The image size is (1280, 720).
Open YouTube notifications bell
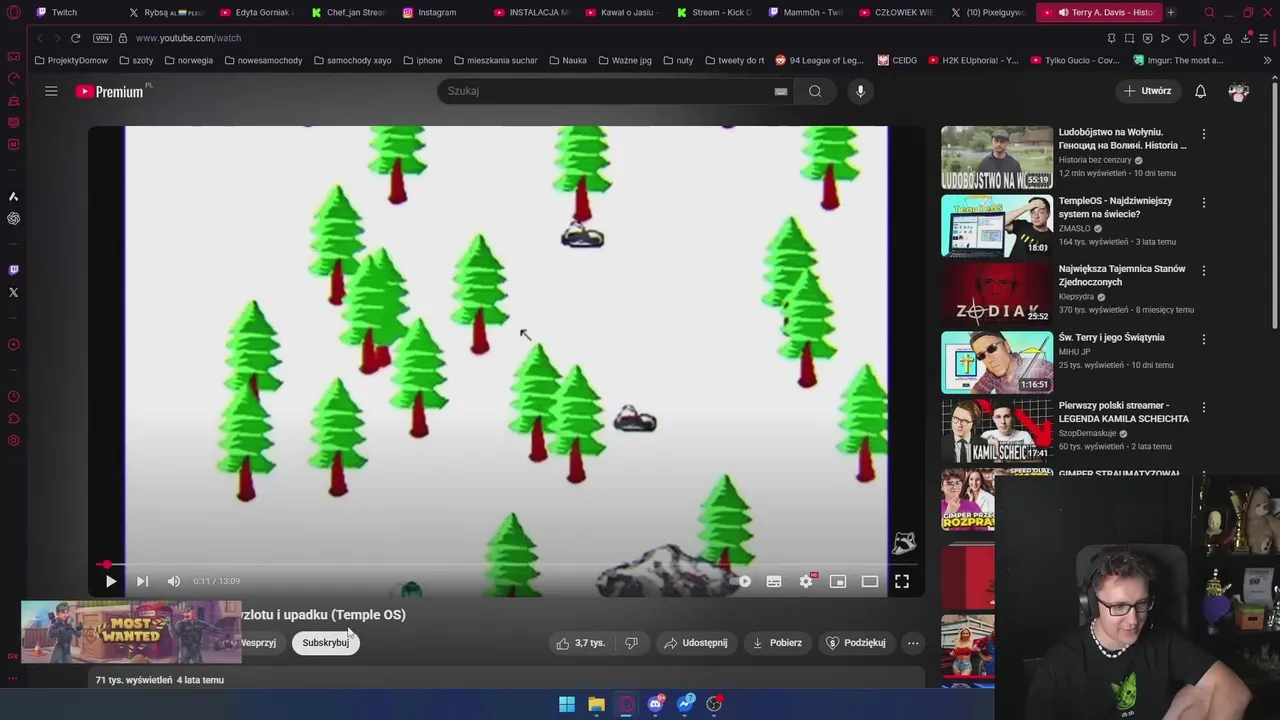pos(1201,91)
